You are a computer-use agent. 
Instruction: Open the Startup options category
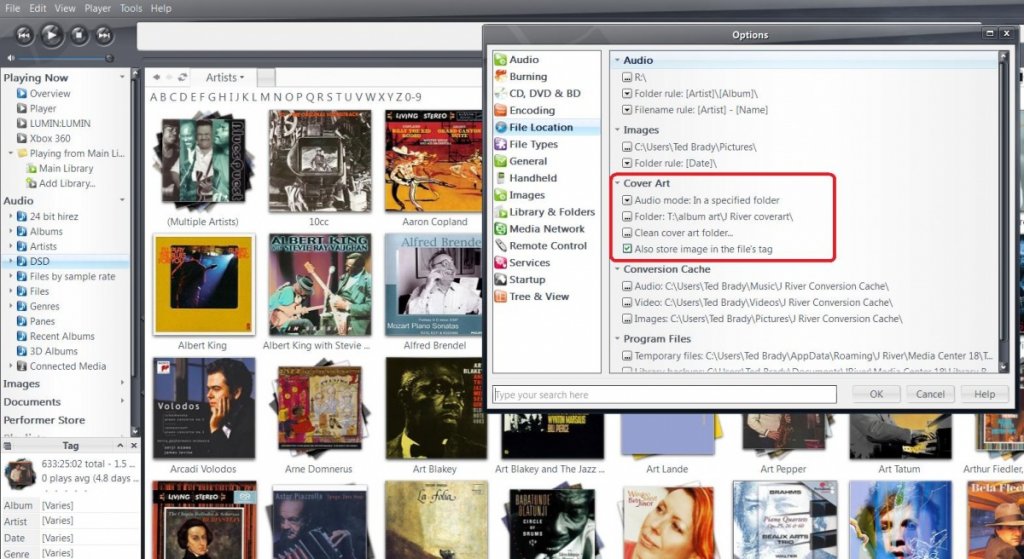pos(527,280)
